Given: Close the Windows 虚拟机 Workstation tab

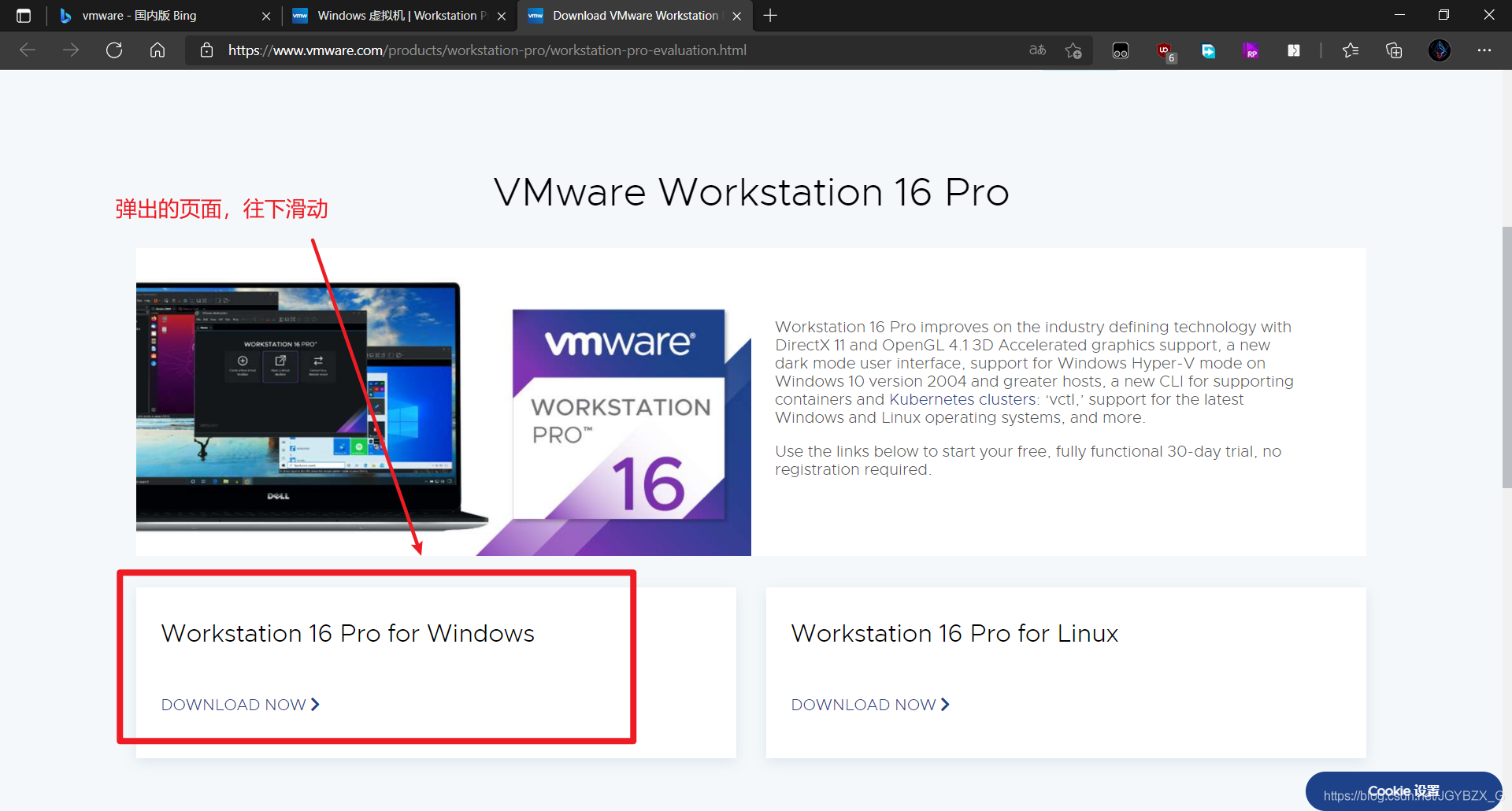Looking at the screenshot, I should click(x=502, y=16).
